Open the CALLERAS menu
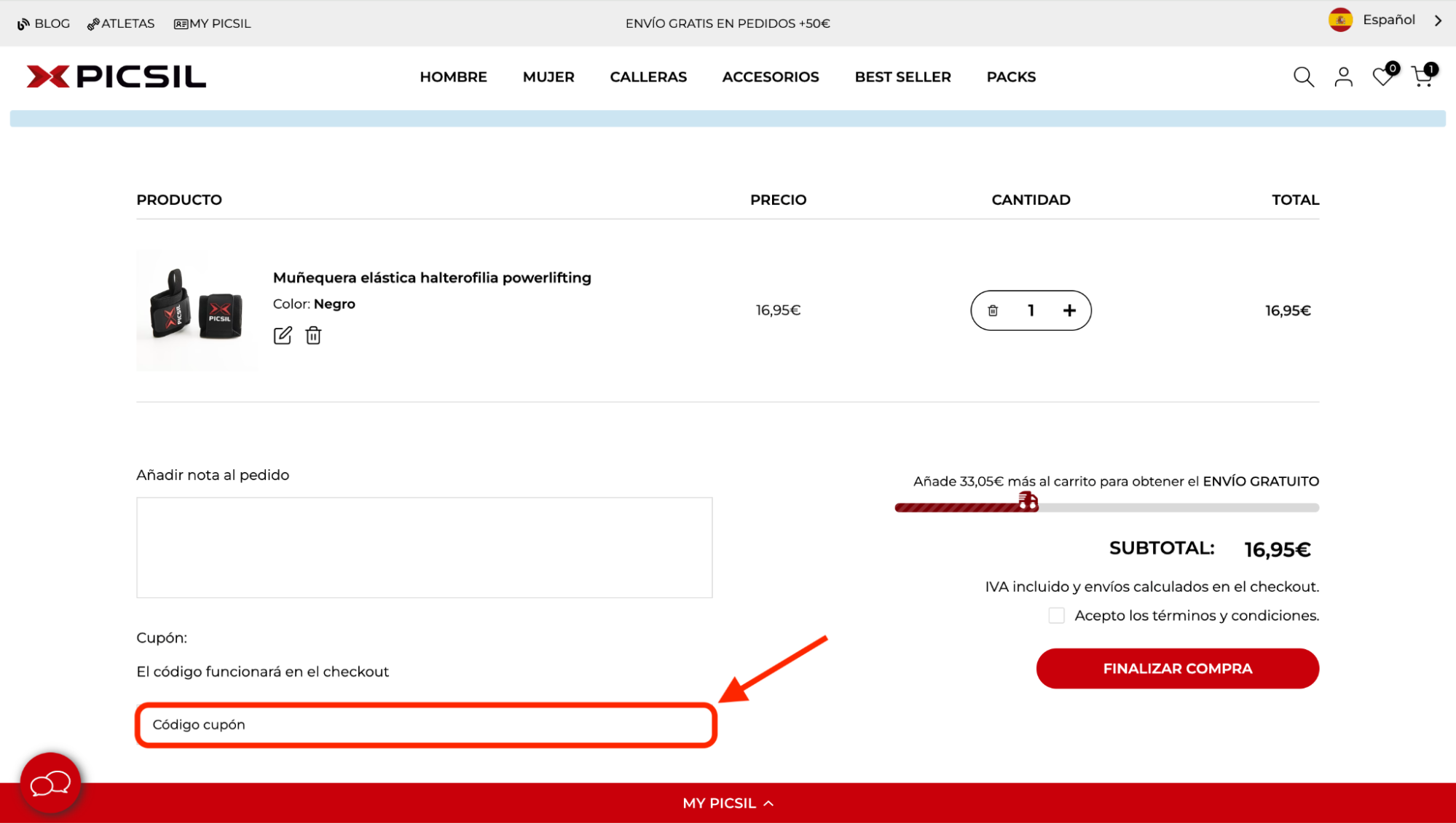 648,76
